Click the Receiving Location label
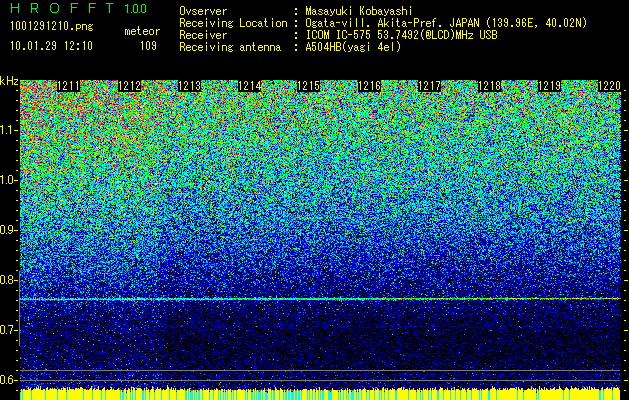Image resolution: width=629 pixels, height=400 pixels. [x=233, y=23]
